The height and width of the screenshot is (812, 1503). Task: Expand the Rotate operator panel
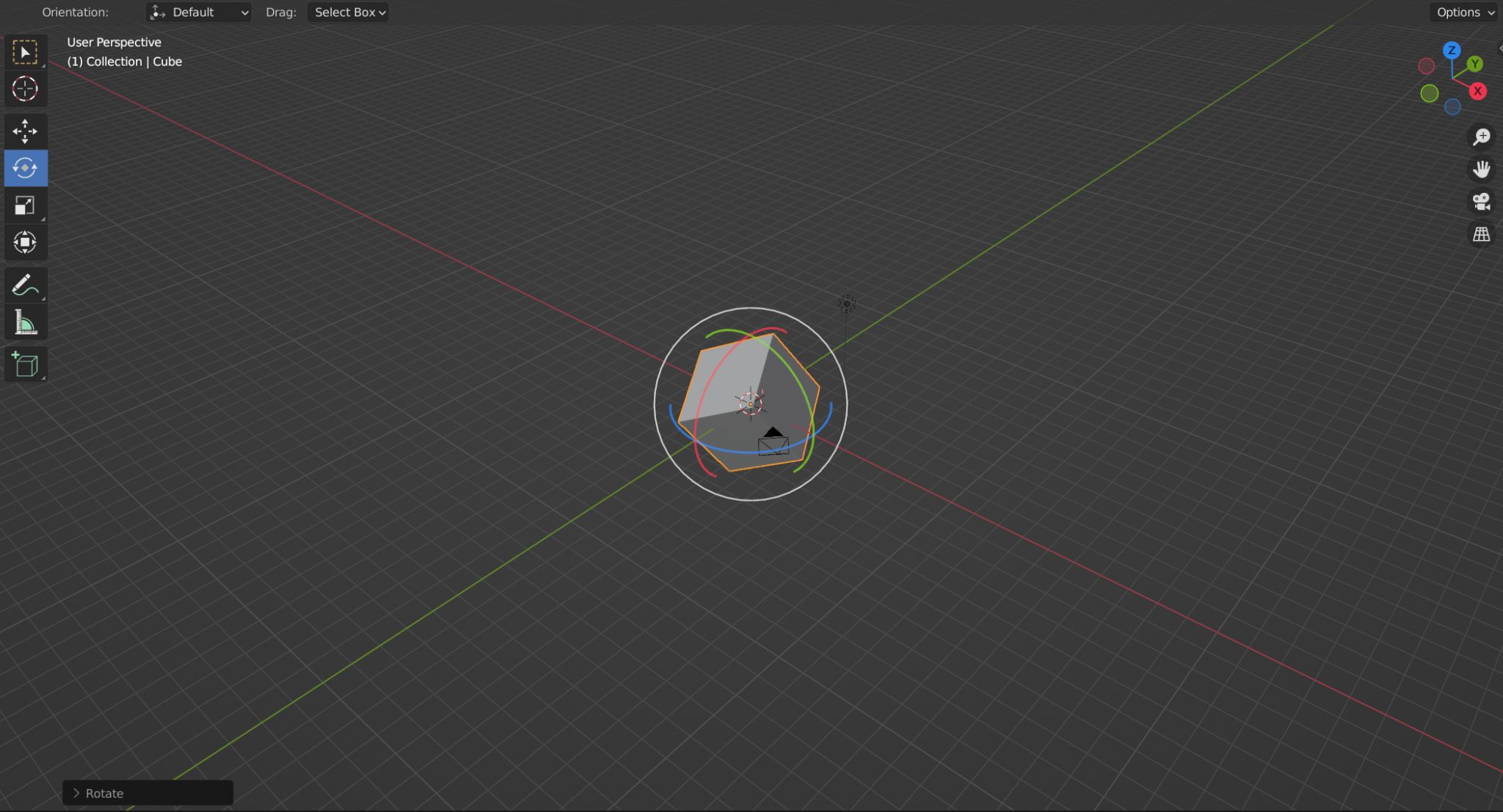pos(77,793)
